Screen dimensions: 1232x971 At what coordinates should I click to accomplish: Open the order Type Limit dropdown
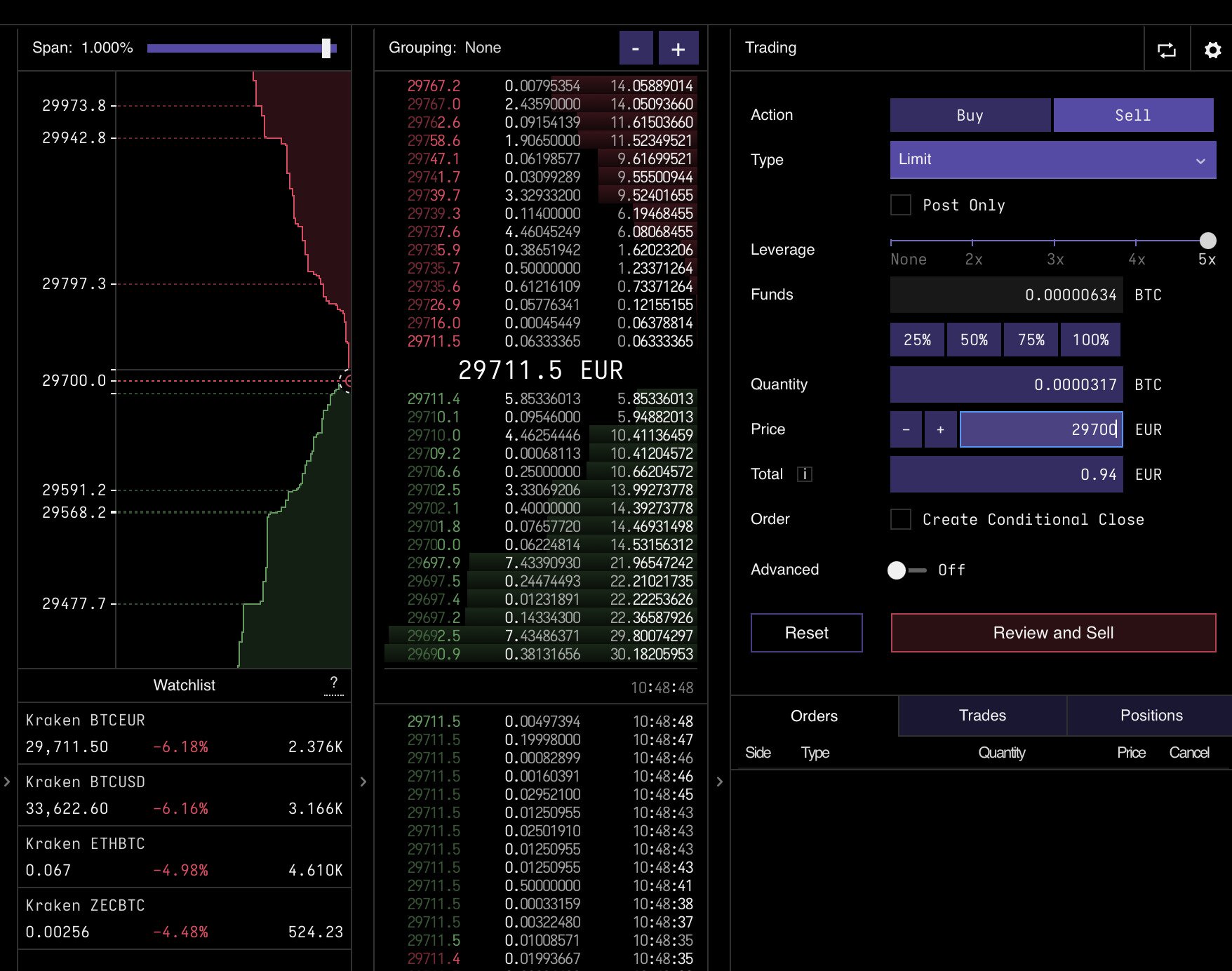coord(1052,159)
